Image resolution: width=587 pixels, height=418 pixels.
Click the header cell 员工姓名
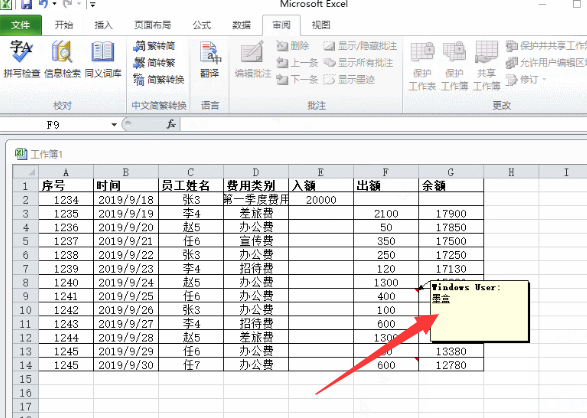tap(191, 186)
